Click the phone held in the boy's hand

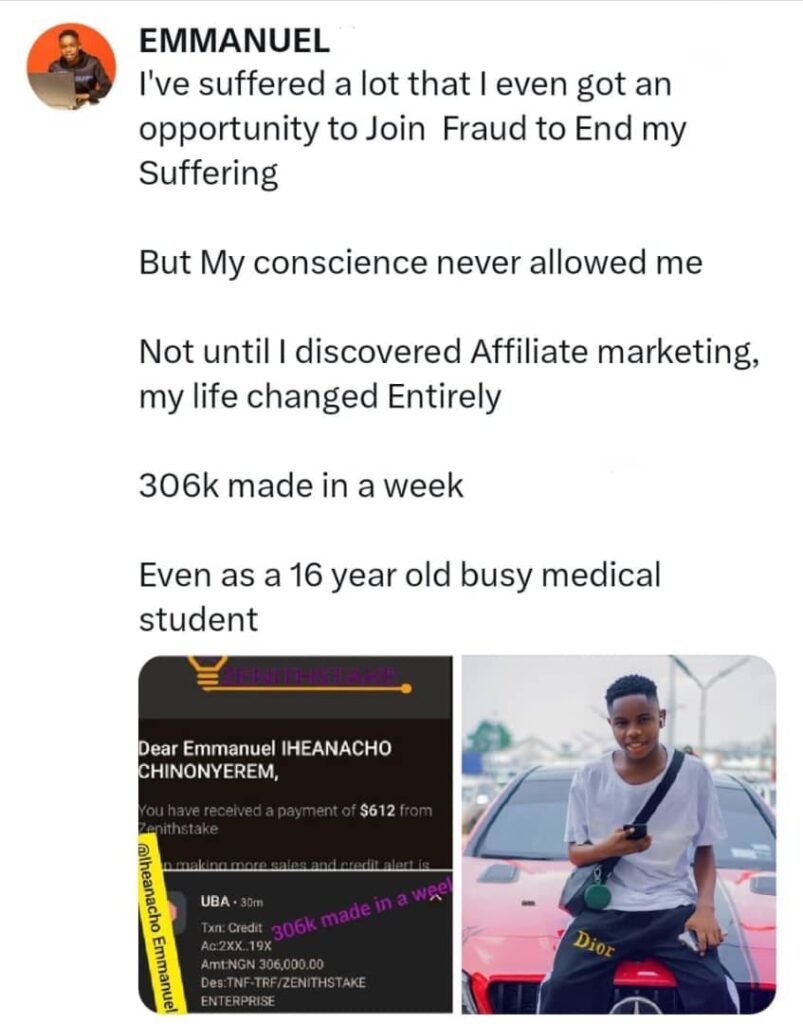point(635,830)
